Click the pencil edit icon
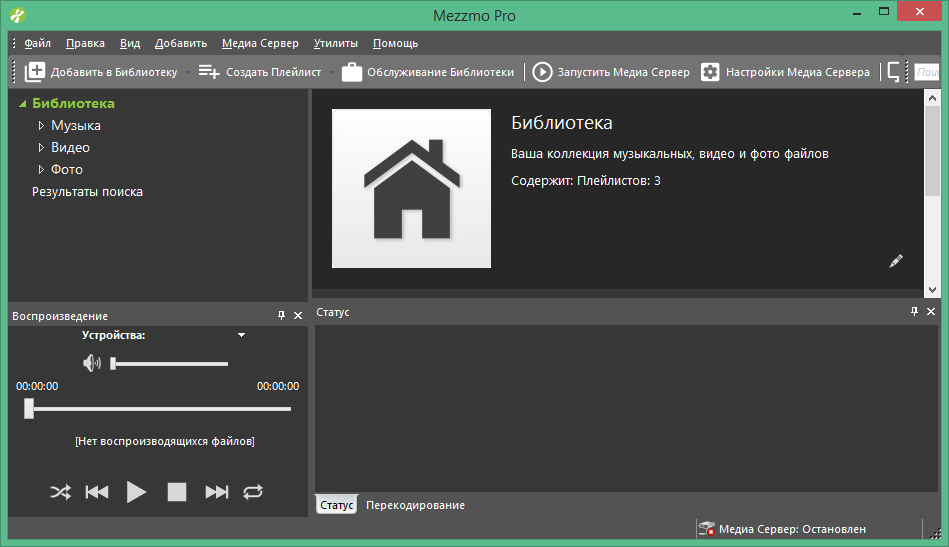Screen dimensions: 949x547 click(x=896, y=261)
